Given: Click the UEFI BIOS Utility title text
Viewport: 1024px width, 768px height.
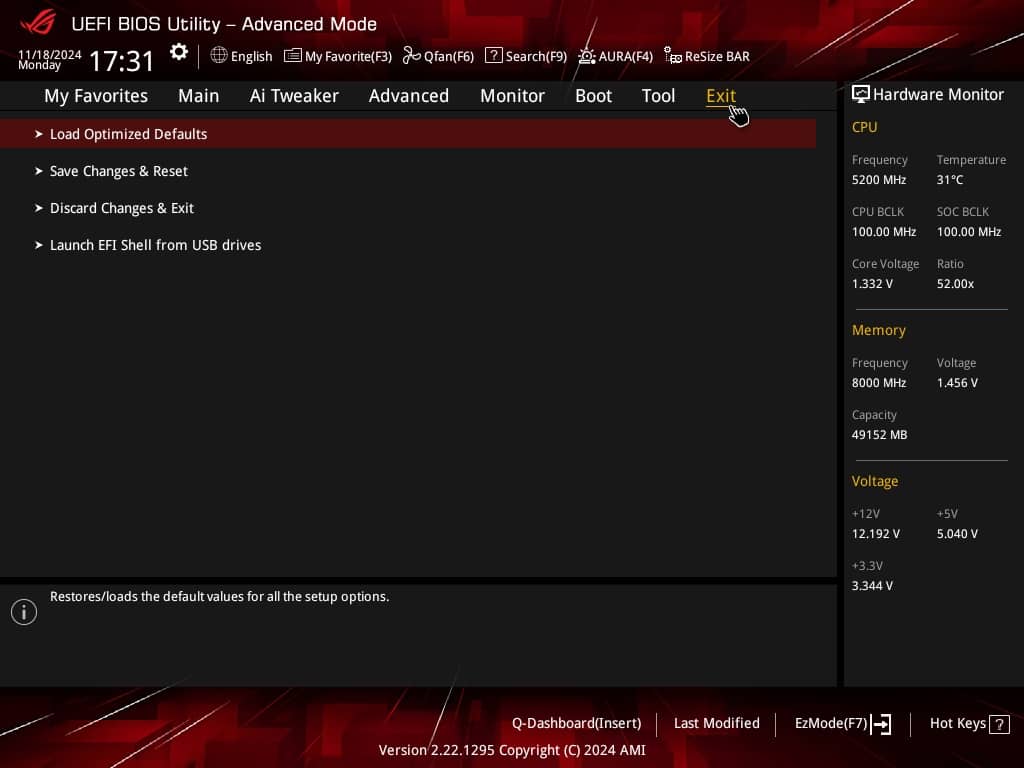Looking at the screenshot, I should point(224,24).
